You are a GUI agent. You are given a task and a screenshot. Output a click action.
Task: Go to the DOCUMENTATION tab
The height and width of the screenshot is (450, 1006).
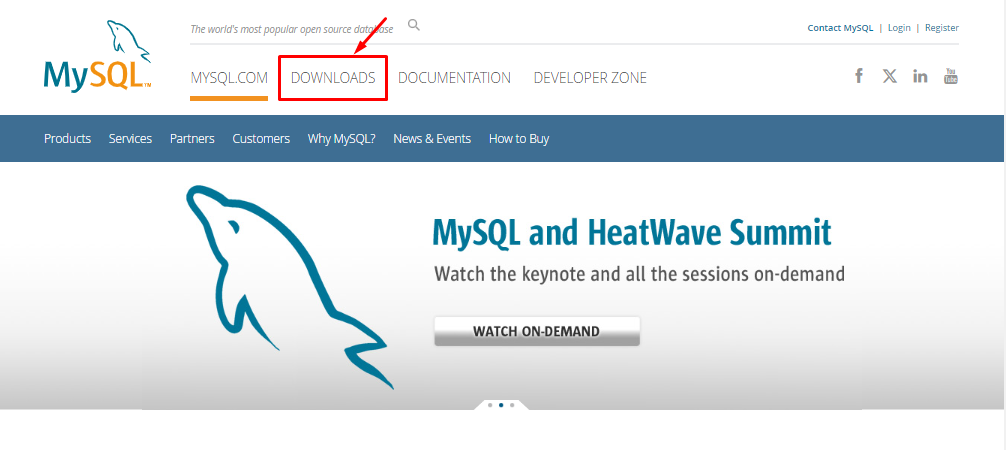point(454,78)
